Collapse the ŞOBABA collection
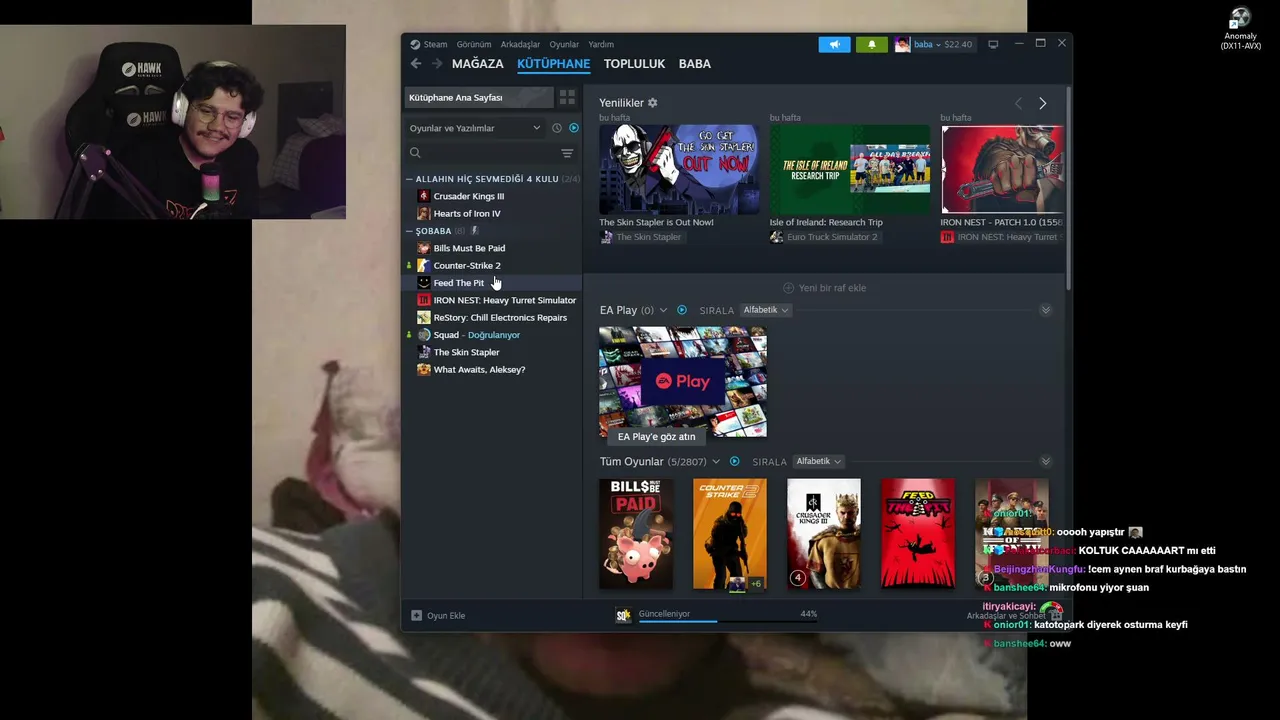 pyautogui.click(x=409, y=231)
